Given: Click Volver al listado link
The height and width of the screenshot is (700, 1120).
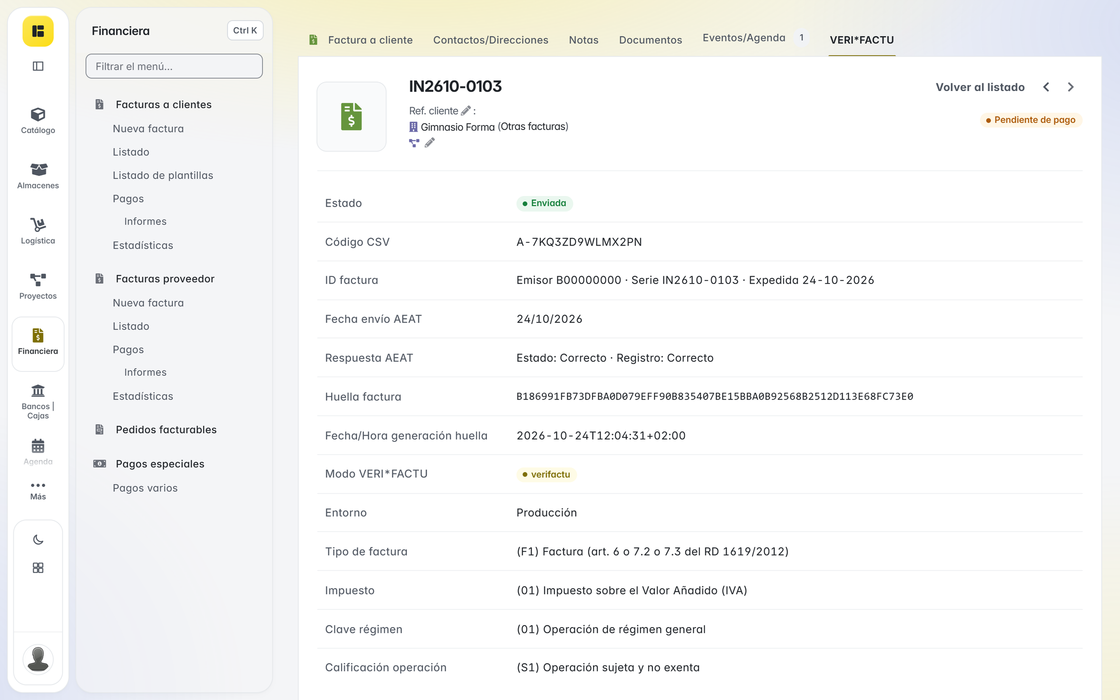Looking at the screenshot, I should pos(980,87).
